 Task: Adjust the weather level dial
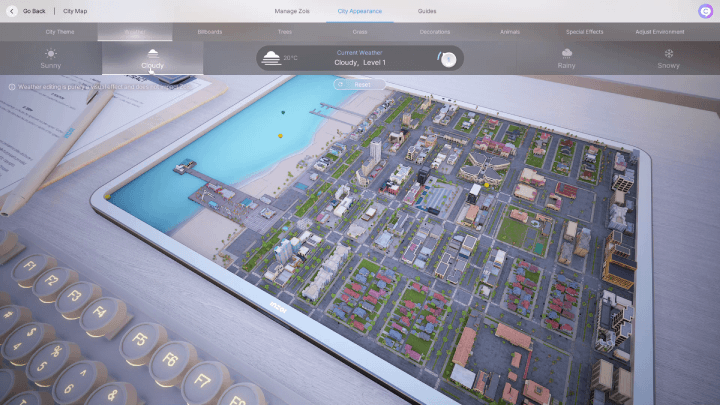(448, 59)
